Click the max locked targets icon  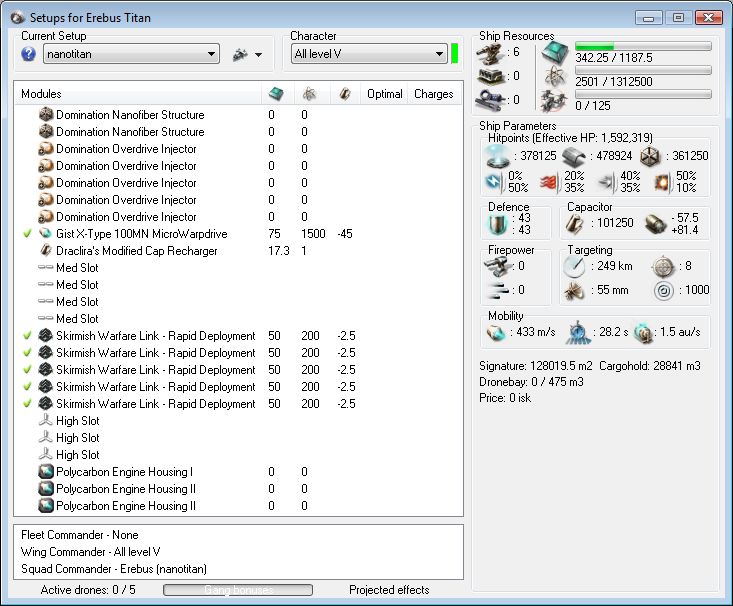coord(662,267)
